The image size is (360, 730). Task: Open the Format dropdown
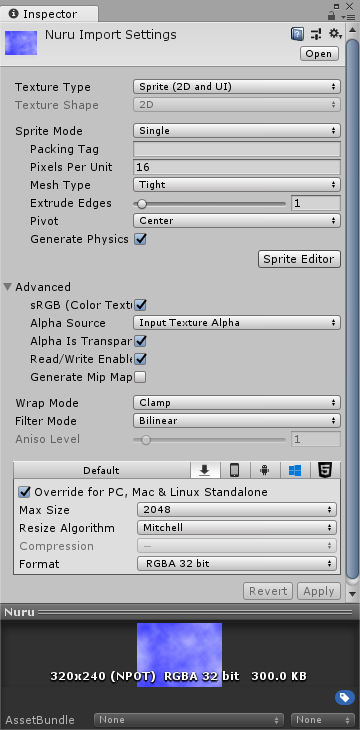(x=237, y=564)
